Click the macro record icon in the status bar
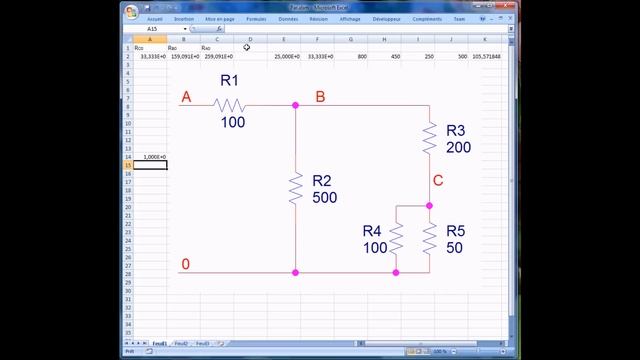This screenshot has height=360, width=640. coord(149,351)
